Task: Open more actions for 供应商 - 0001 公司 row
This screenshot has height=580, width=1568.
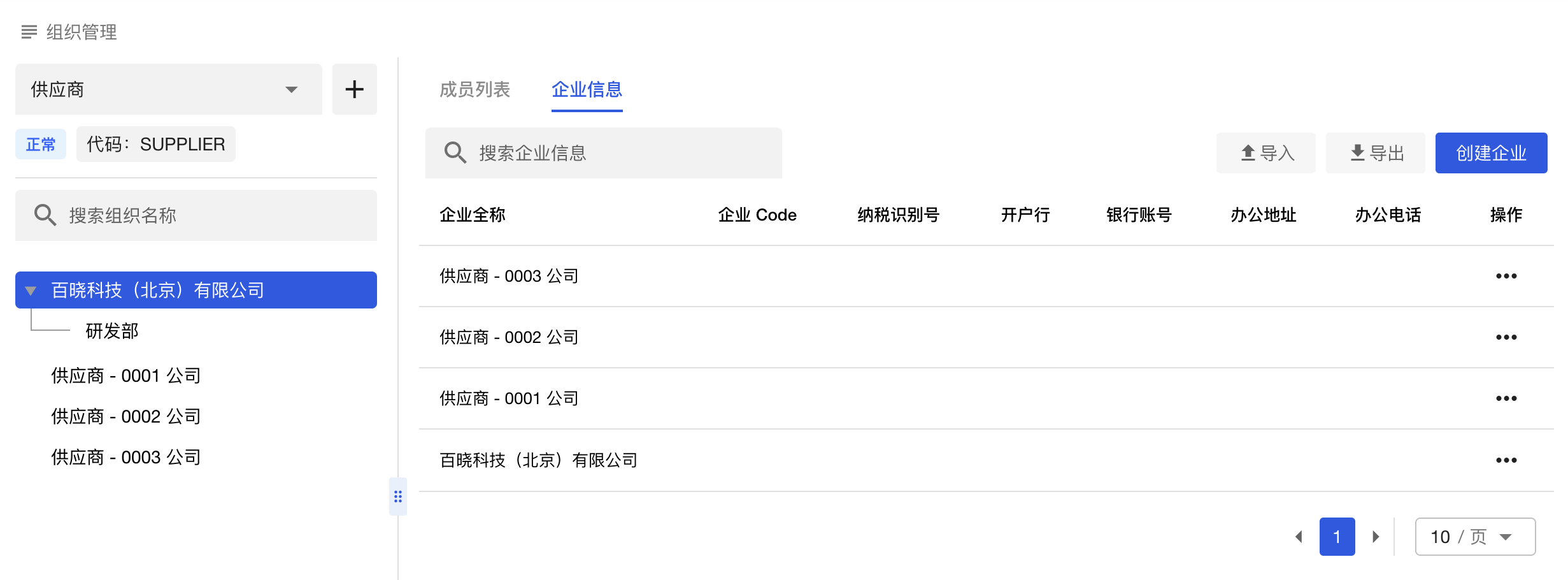Action: [x=1506, y=398]
